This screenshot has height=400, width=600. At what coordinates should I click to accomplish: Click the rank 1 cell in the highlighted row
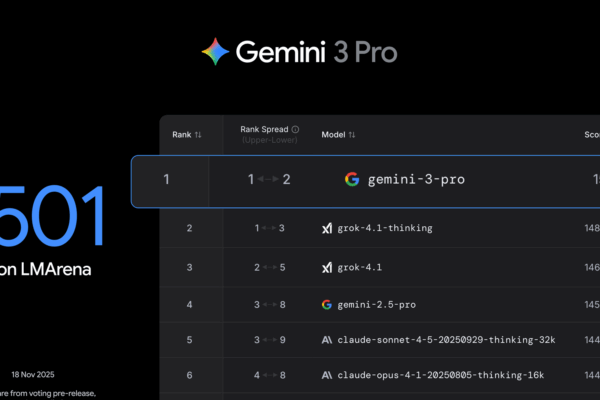click(169, 180)
